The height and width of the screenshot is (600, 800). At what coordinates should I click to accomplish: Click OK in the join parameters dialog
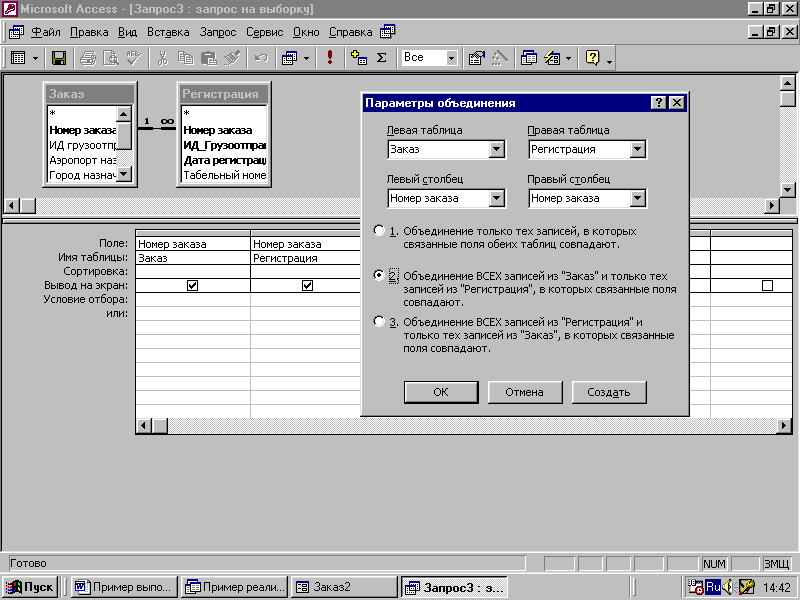coord(441,392)
